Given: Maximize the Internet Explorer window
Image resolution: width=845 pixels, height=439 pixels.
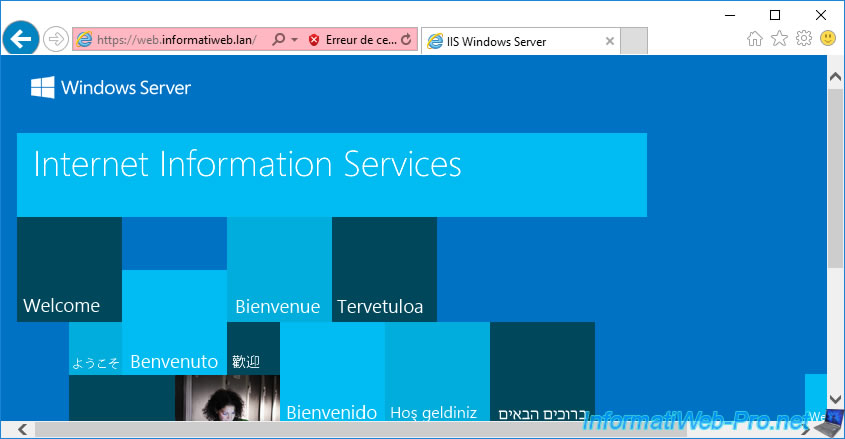Looking at the screenshot, I should coord(775,15).
